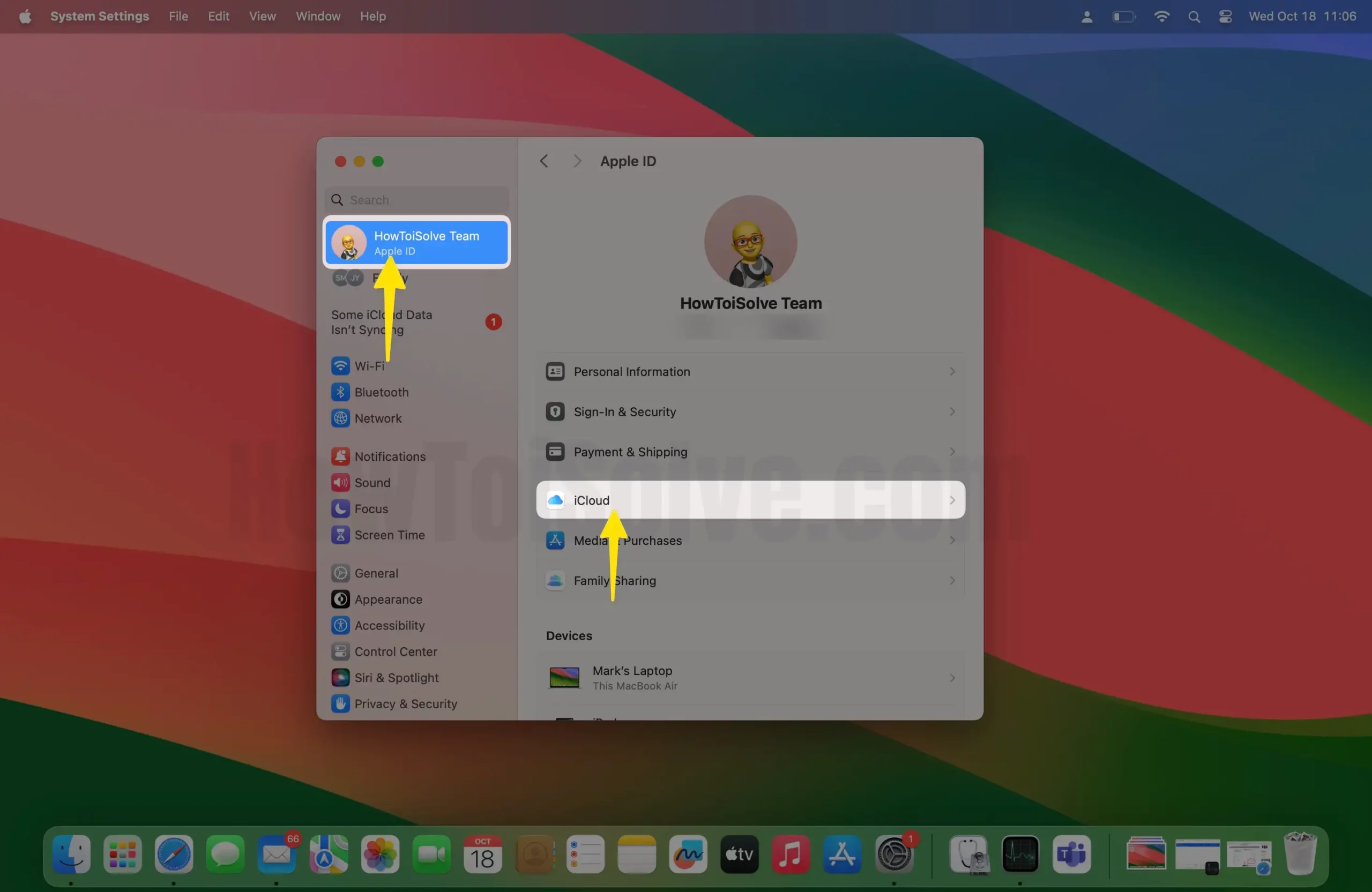Expand the iCloud row chevron

click(x=952, y=500)
